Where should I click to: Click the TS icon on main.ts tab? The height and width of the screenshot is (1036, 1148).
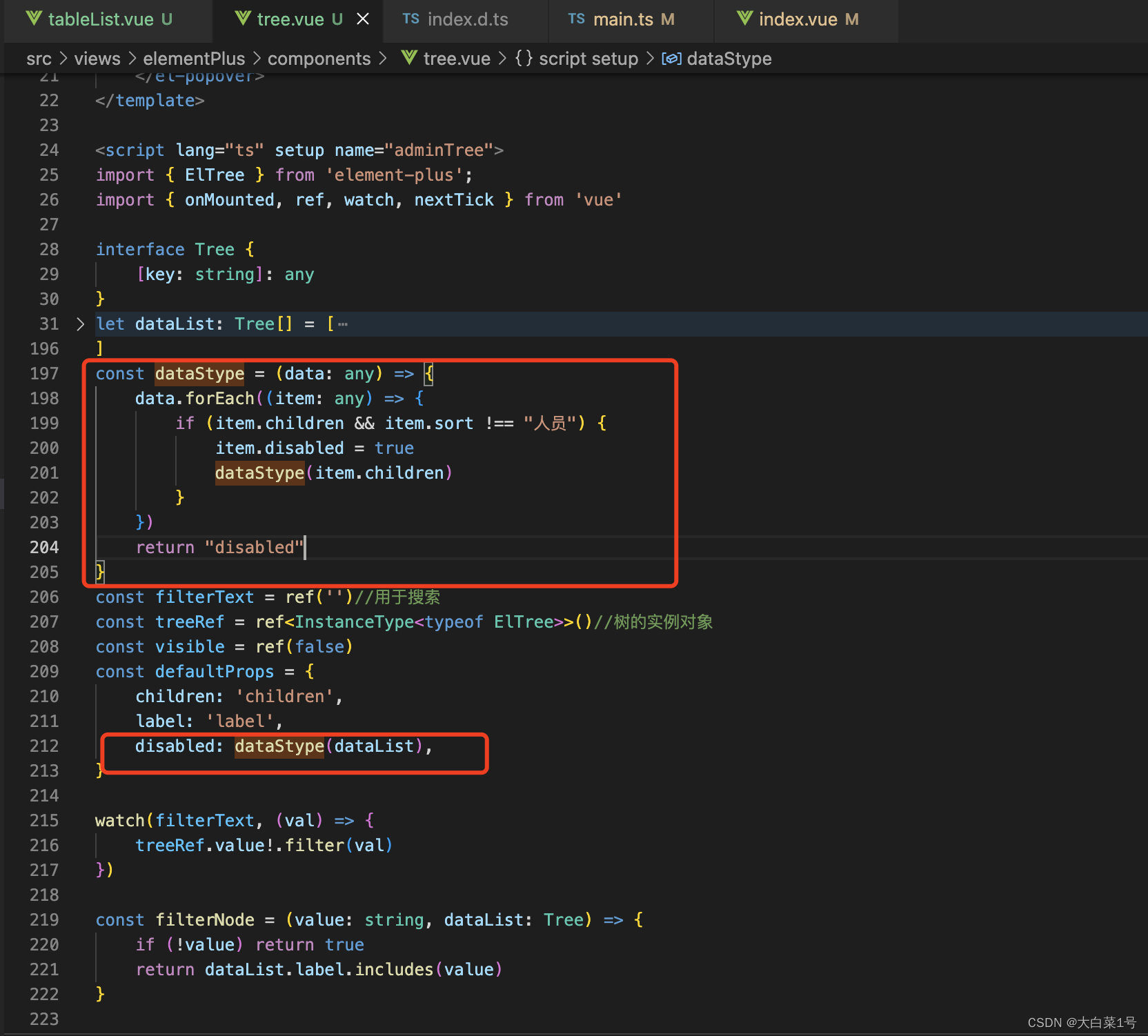(577, 19)
